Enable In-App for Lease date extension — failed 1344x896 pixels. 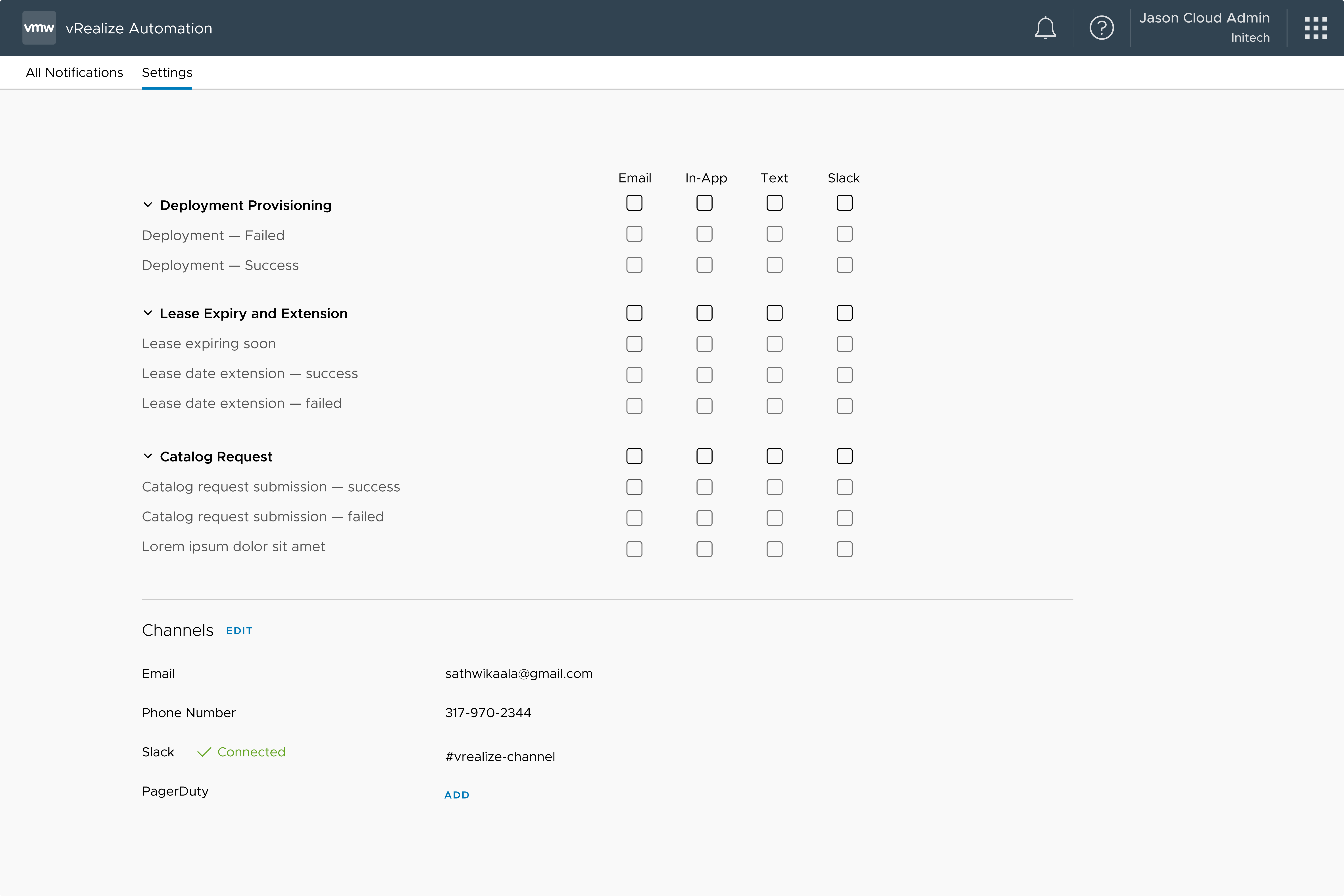705,406
